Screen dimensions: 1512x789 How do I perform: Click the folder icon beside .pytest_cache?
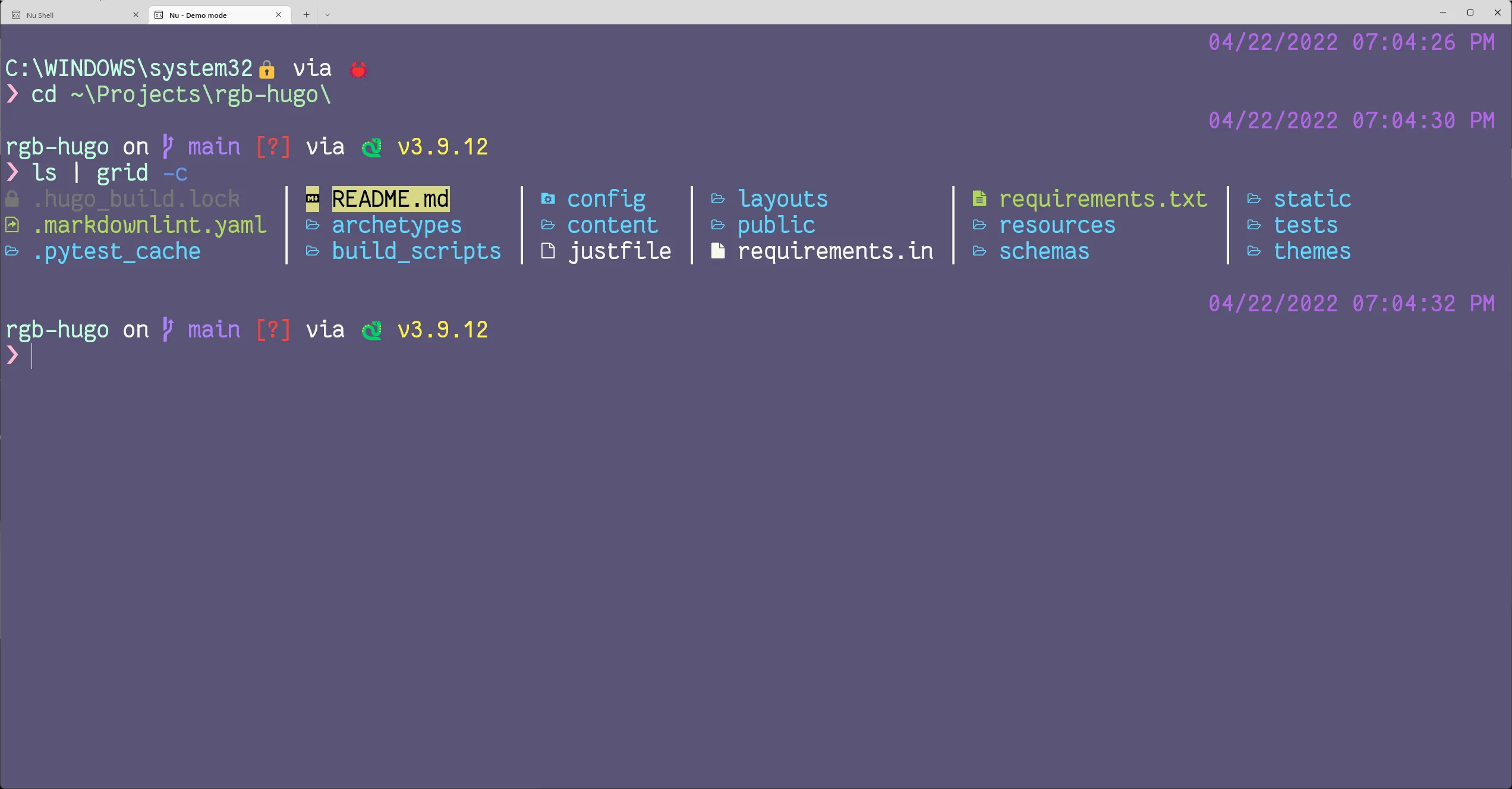(12, 251)
